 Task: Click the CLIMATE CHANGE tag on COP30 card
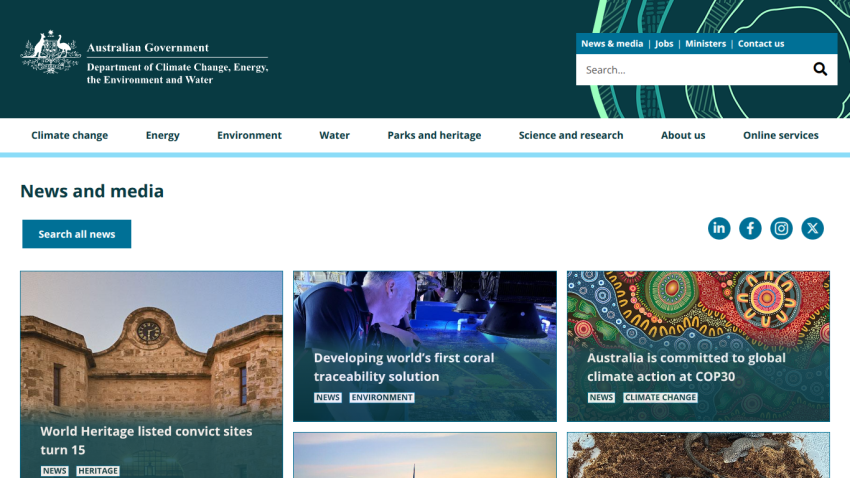point(660,397)
